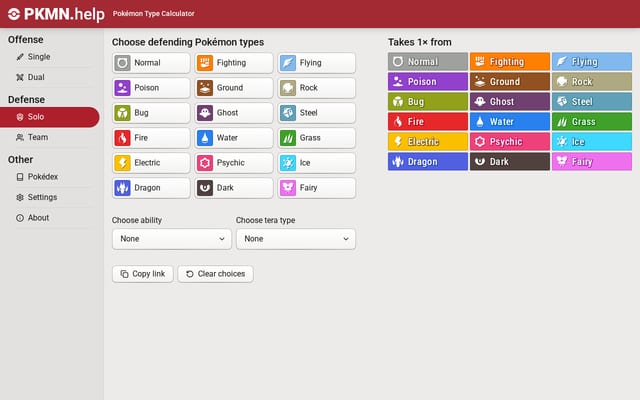Click the Electric bolt icon in defending types
Image resolution: width=640 pixels, height=400 pixels.
122,163
